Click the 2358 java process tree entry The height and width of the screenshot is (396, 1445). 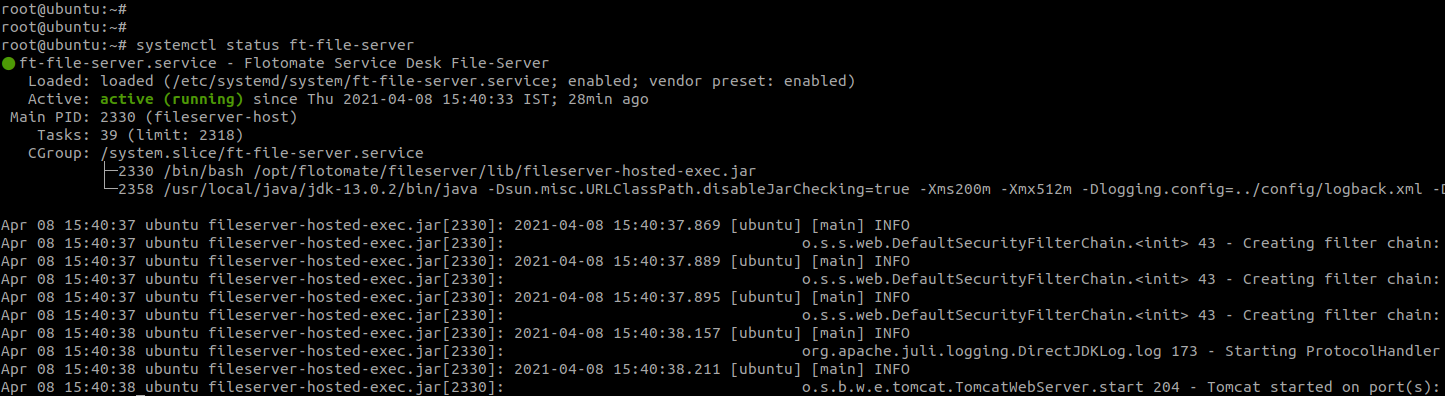[x=780, y=189]
